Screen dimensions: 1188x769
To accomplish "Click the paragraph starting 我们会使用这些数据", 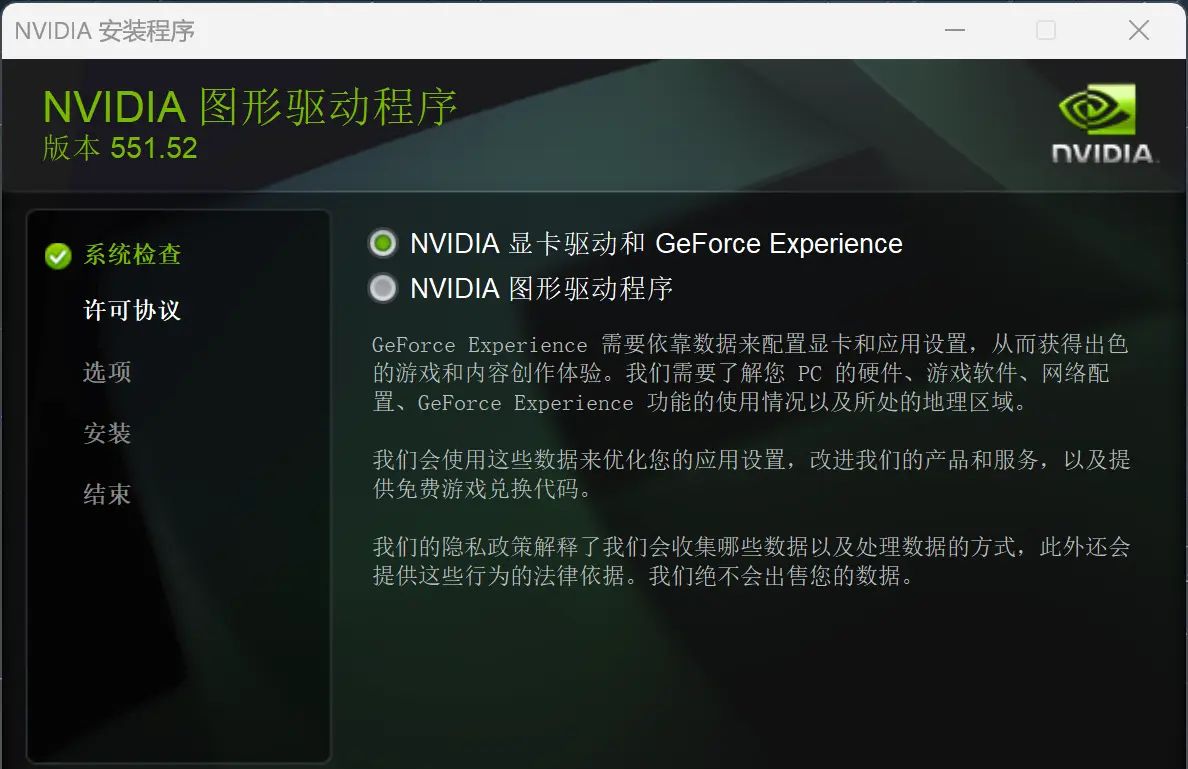I will 751,474.
